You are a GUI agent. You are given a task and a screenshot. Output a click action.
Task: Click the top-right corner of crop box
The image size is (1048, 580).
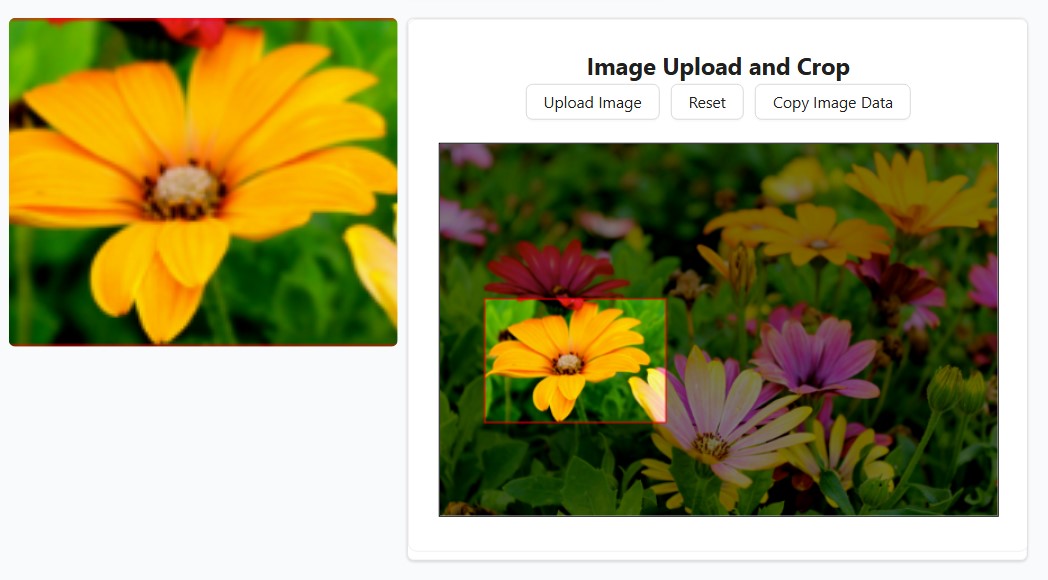(x=666, y=299)
